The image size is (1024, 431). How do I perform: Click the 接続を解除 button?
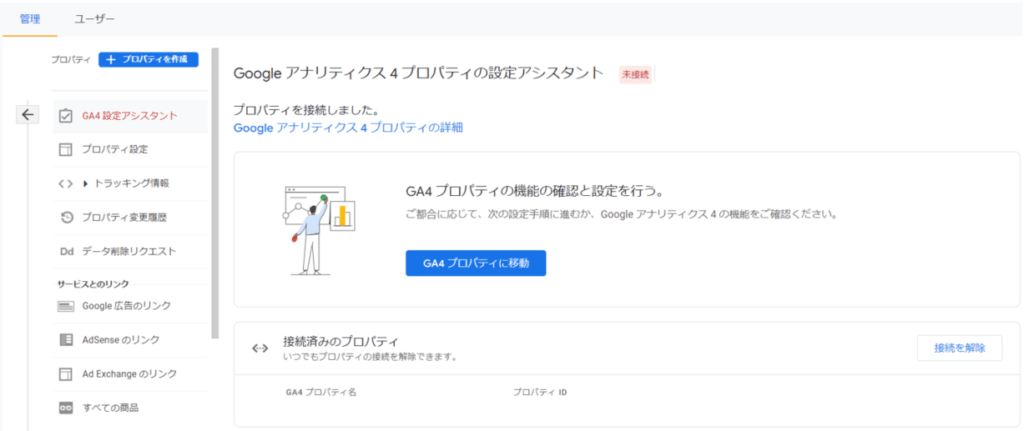pos(959,347)
